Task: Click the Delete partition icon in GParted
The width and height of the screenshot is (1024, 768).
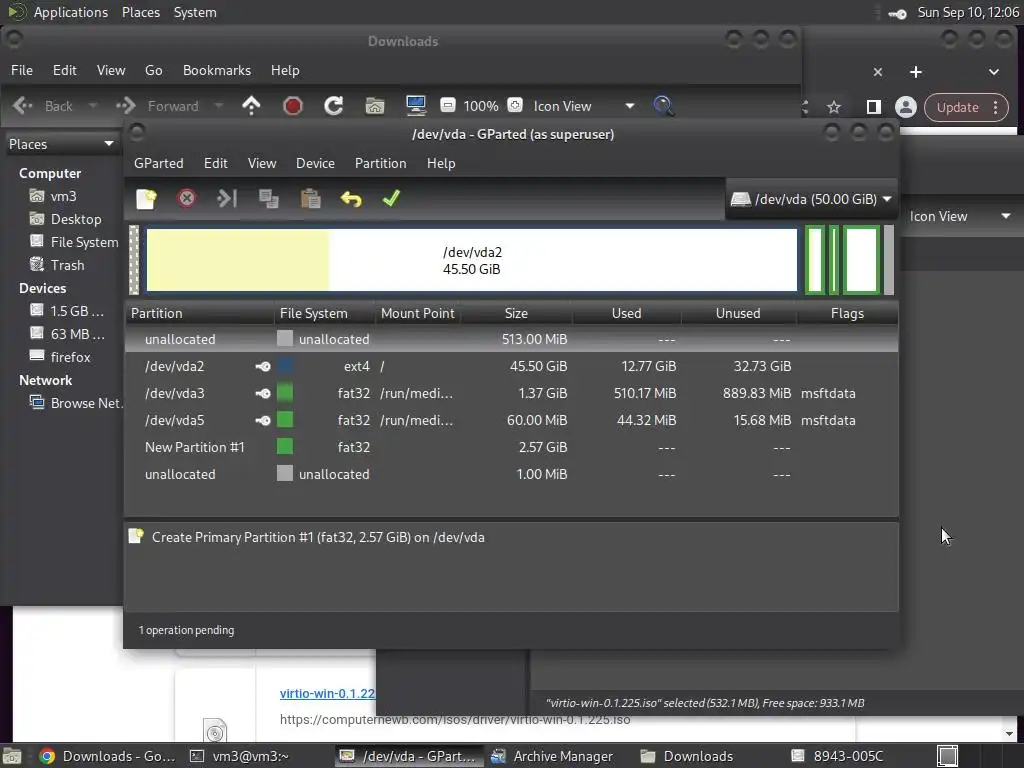Action: point(187,199)
